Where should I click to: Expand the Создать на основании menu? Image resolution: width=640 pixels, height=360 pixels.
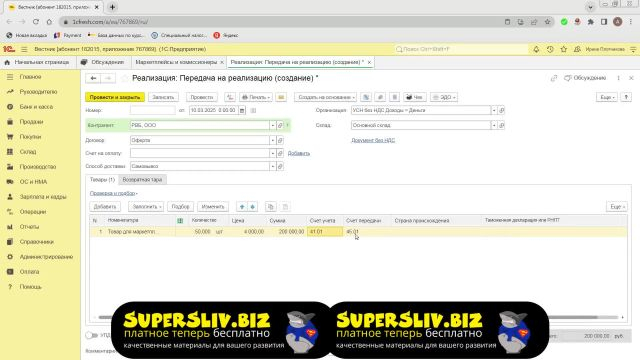pyautogui.click(x=325, y=97)
